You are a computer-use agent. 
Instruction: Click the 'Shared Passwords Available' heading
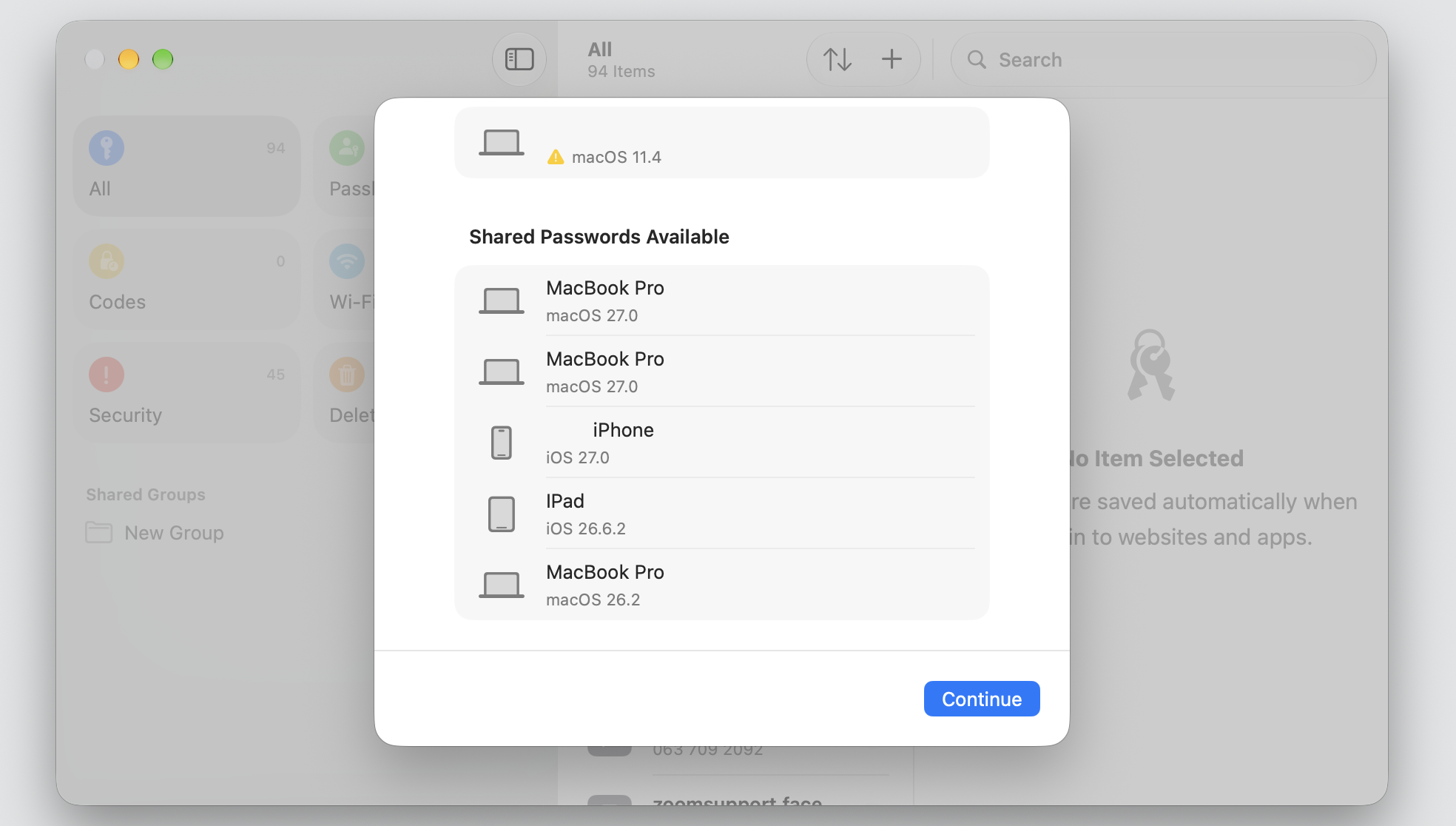click(x=599, y=237)
